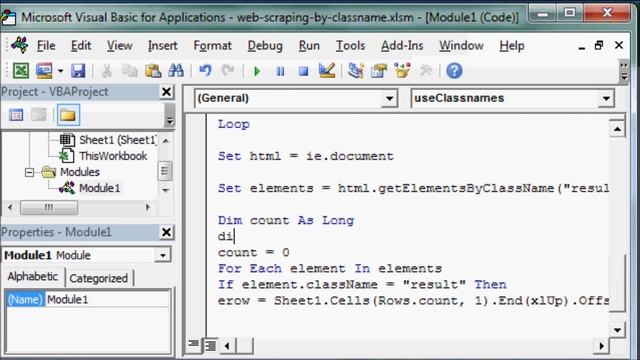Open the Edit menu
Screen dimensions: 640x360
click(81, 46)
